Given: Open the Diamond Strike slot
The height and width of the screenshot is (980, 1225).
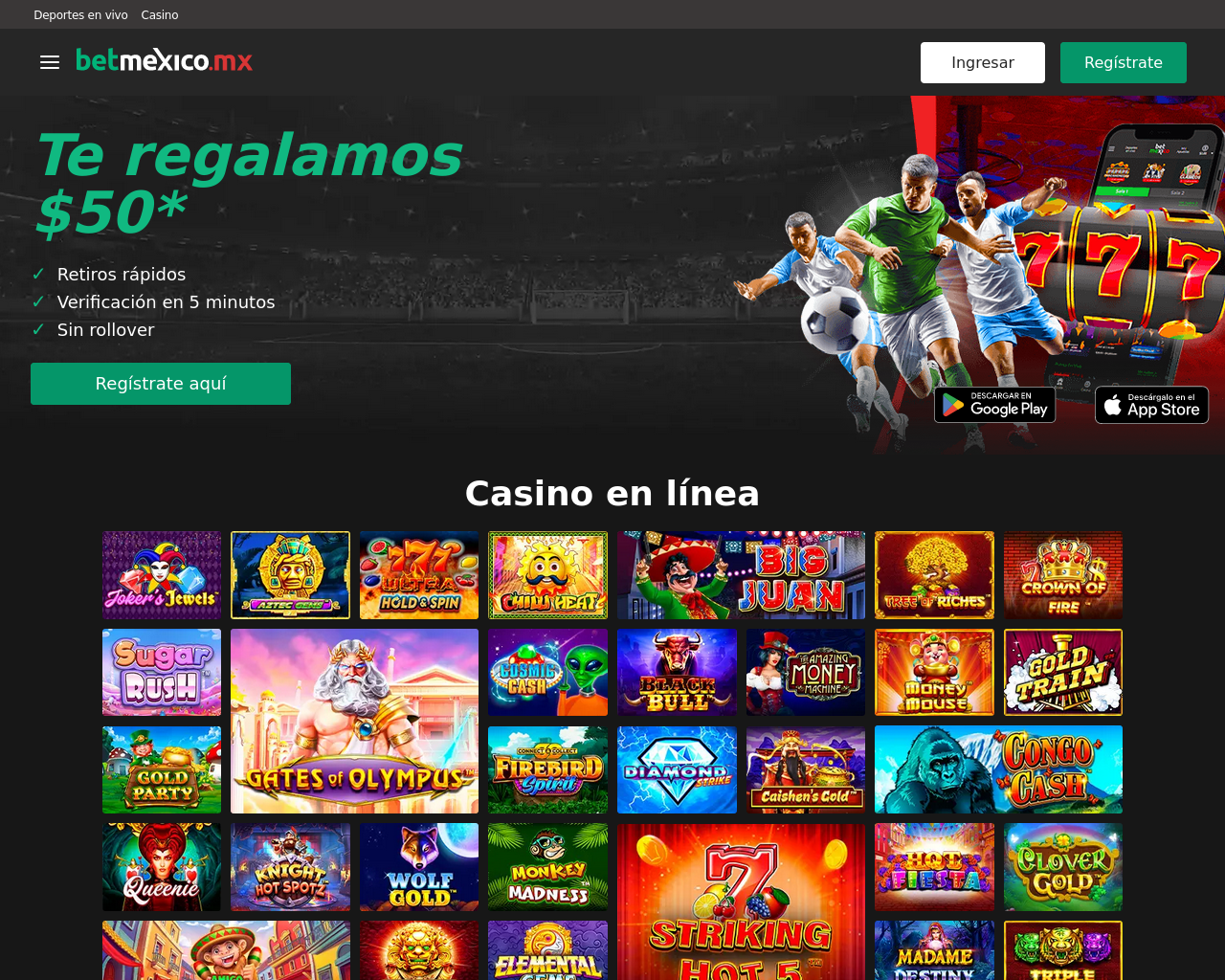Looking at the screenshot, I should [677, 769].
